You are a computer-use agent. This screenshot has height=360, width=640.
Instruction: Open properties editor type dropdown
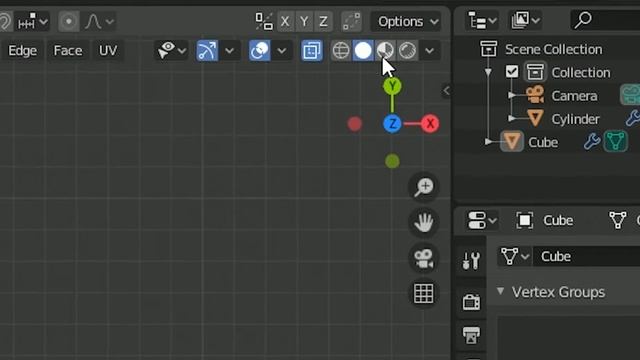point(482,220)
